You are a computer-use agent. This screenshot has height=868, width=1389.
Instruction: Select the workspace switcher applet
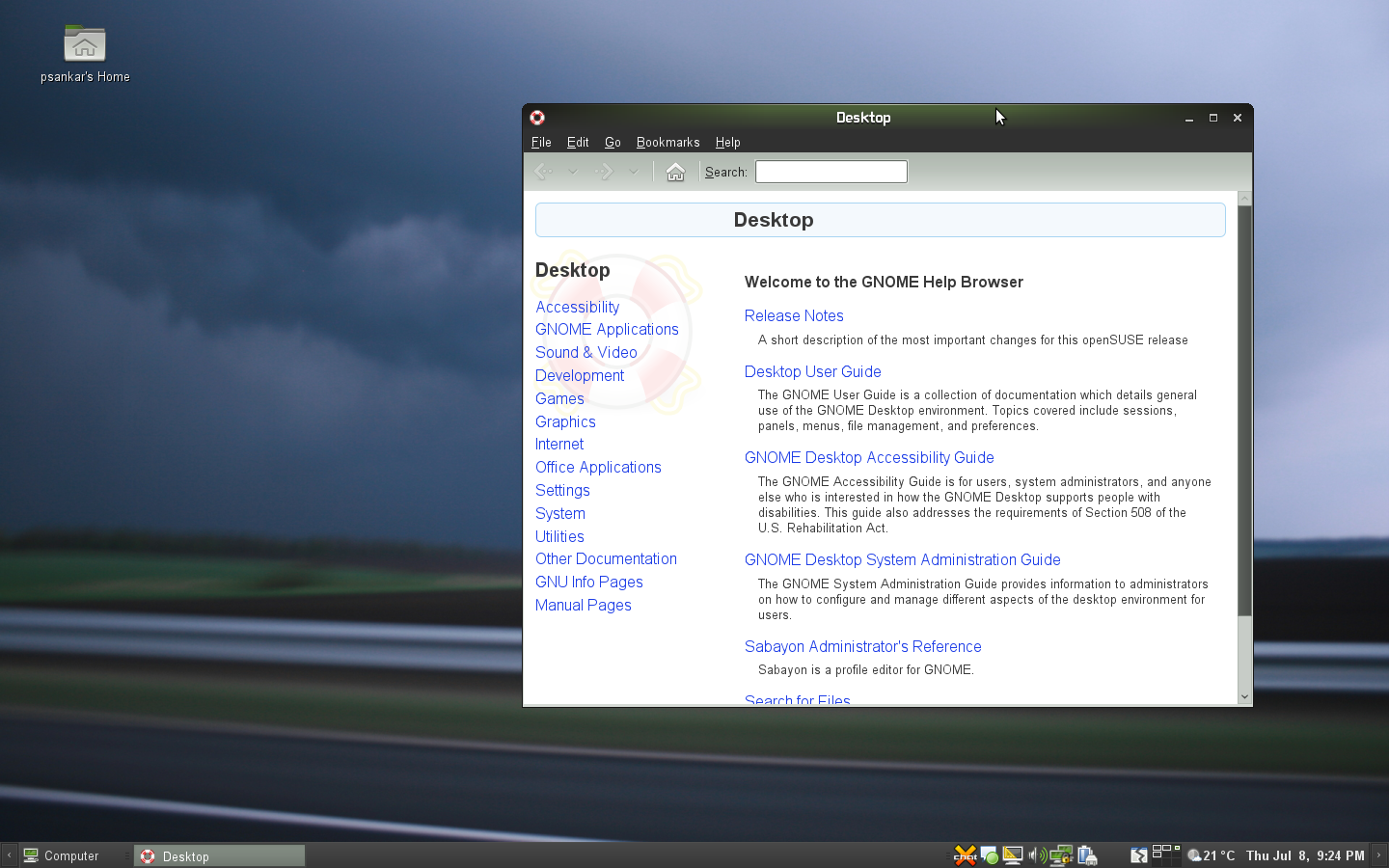pos(1165,854)
